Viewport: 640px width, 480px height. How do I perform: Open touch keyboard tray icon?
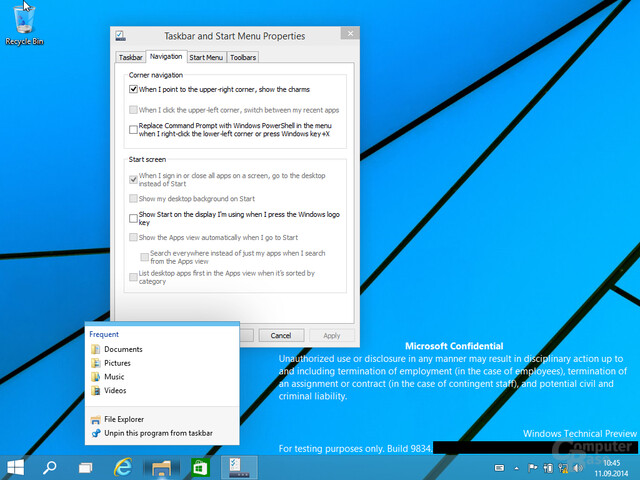[x=499, y=468]
